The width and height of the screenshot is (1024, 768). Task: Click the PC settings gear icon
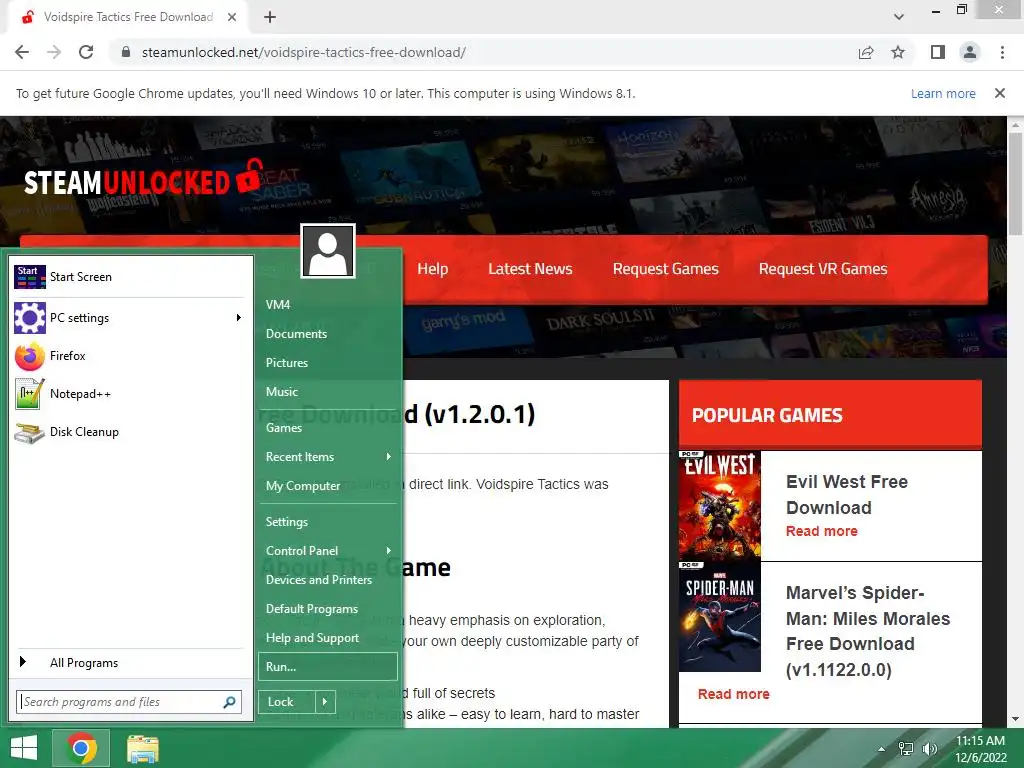pyautogui.click(x=30, y=318)
